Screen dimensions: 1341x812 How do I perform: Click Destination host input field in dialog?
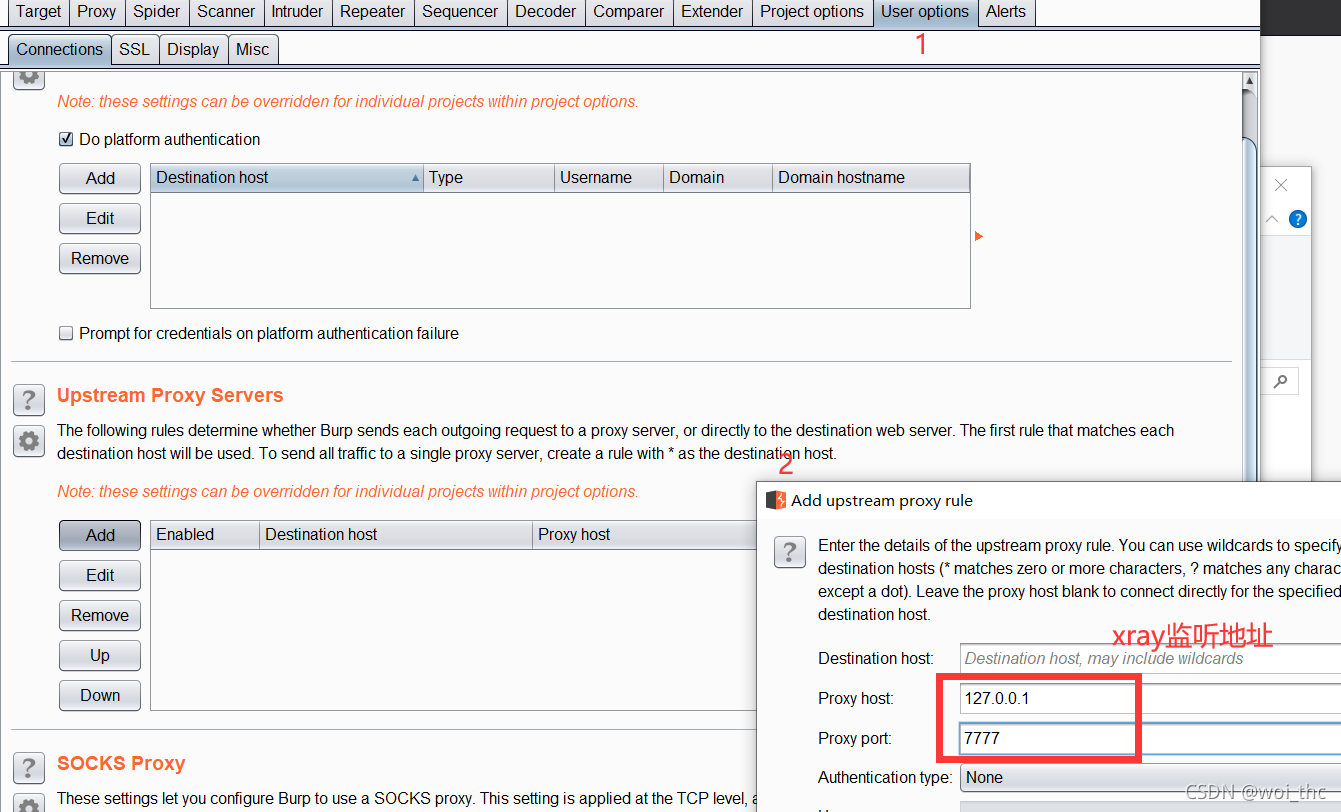pyautogui.click(x=1150, y=658)
